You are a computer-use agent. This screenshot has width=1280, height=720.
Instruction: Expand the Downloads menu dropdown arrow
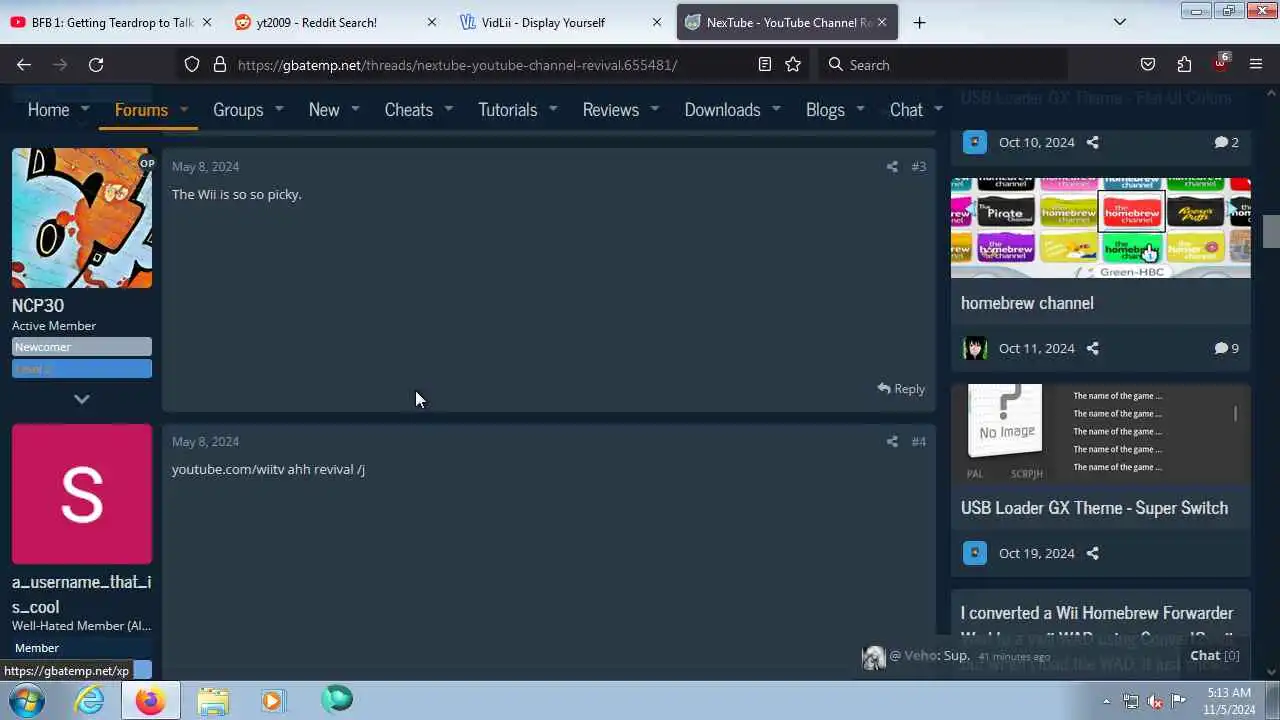[776, 109]
